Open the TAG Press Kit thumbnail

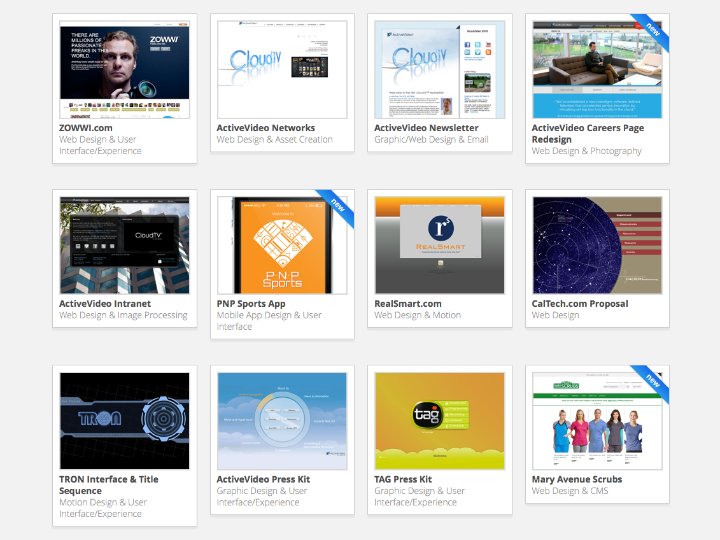[x=439, y=421]
